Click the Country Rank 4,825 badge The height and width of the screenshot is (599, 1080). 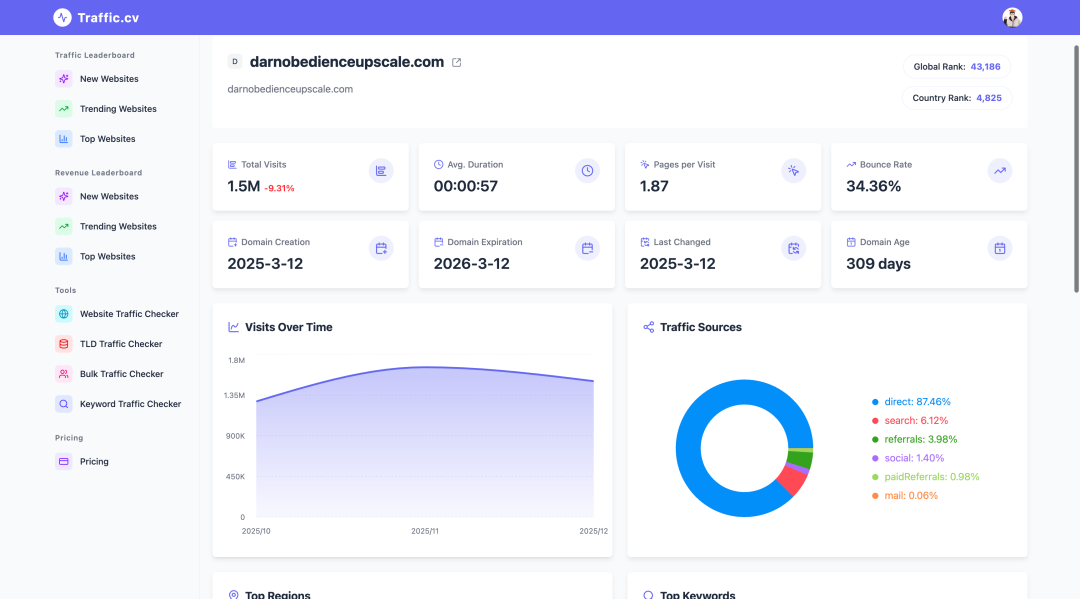[x=957, y=98]
